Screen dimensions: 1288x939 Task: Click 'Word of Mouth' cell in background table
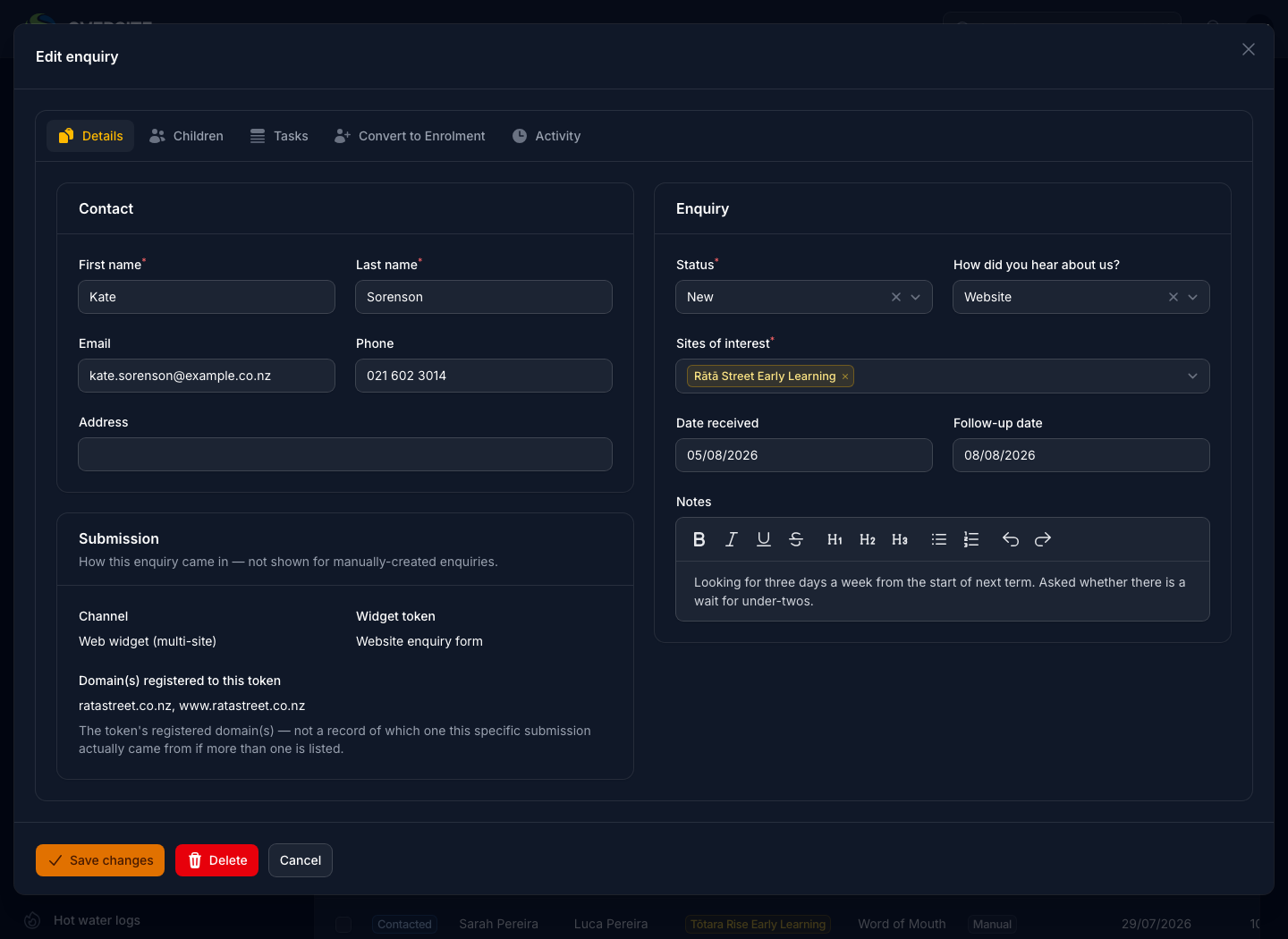pyautogui.click(x=902, y=924)
